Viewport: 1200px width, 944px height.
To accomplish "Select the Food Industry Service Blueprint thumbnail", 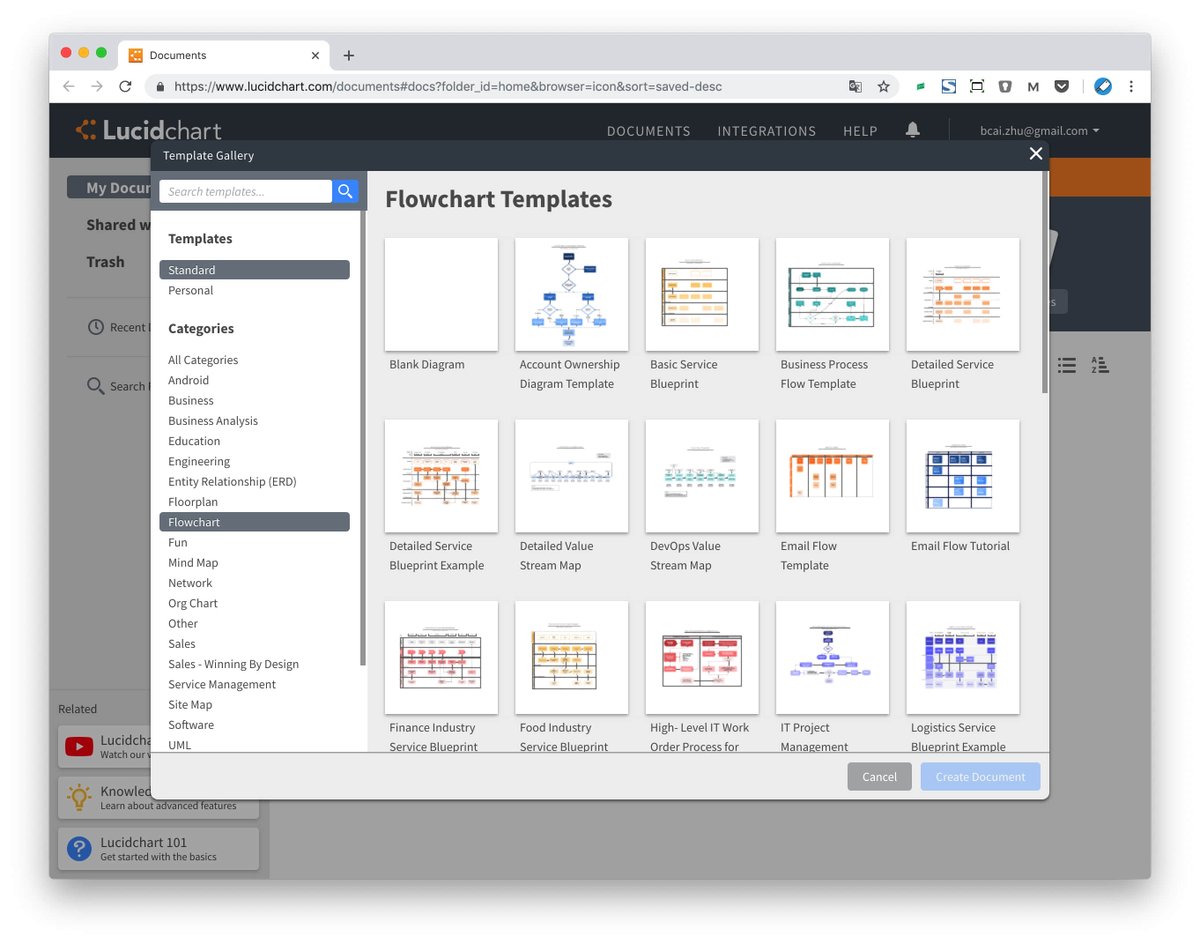I will 572,657.
